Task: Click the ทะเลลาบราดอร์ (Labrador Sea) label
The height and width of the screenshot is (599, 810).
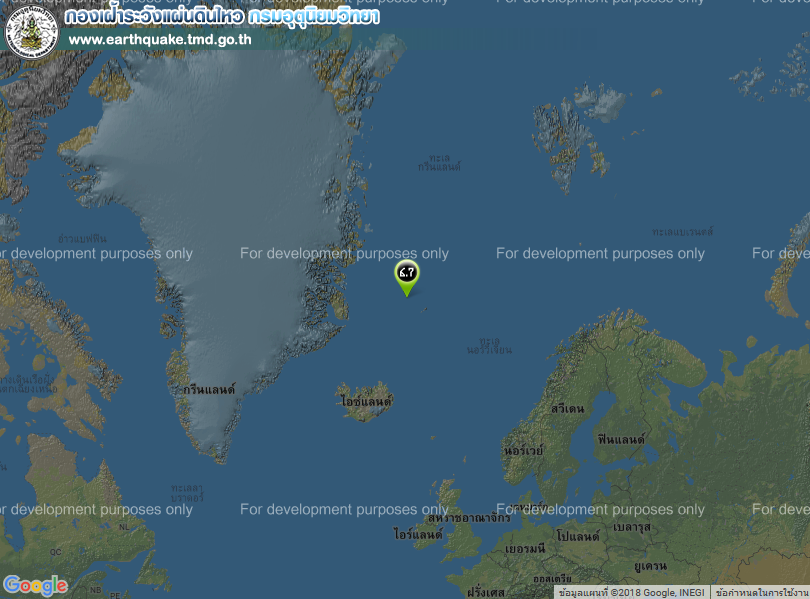Action: (187, 493)
